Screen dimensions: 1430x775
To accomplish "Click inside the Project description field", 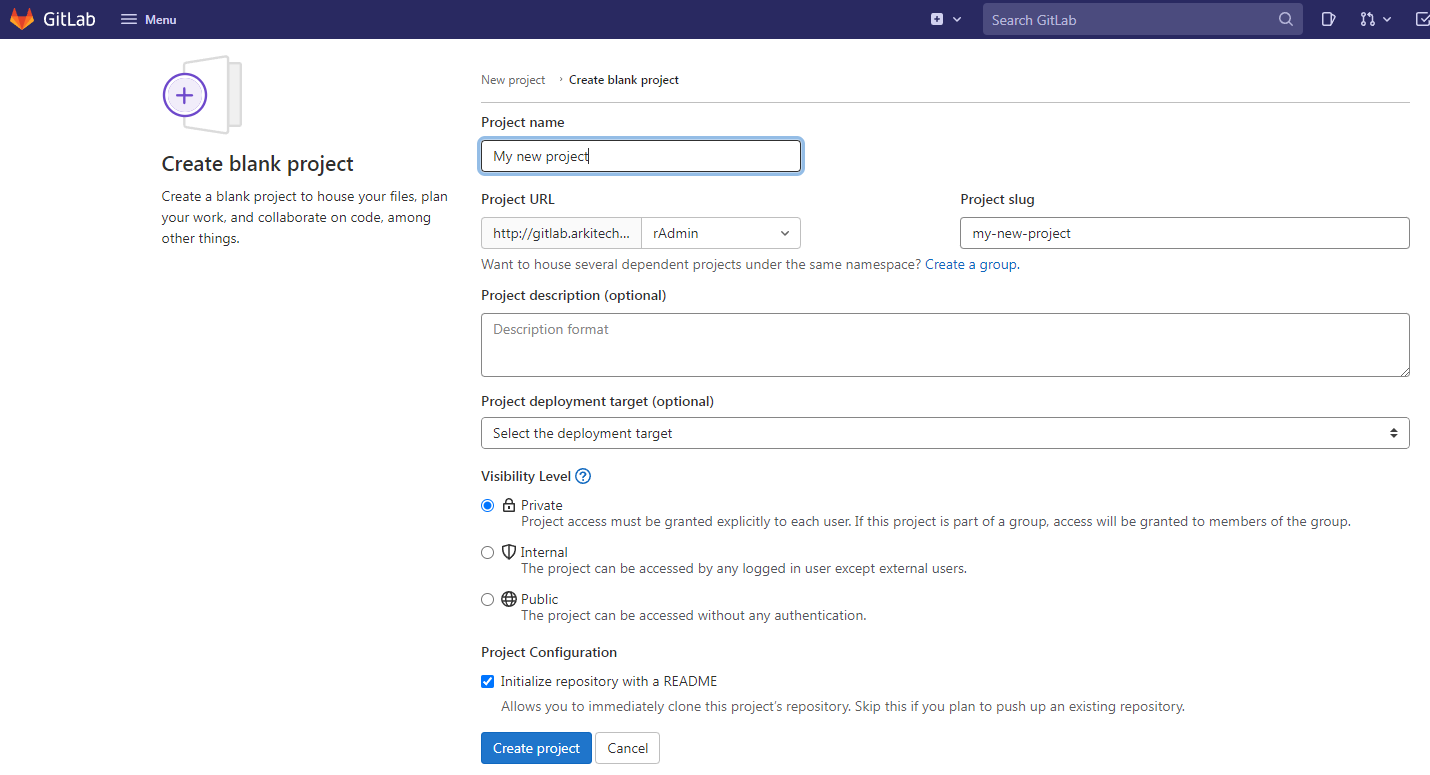I will [945, 344].
